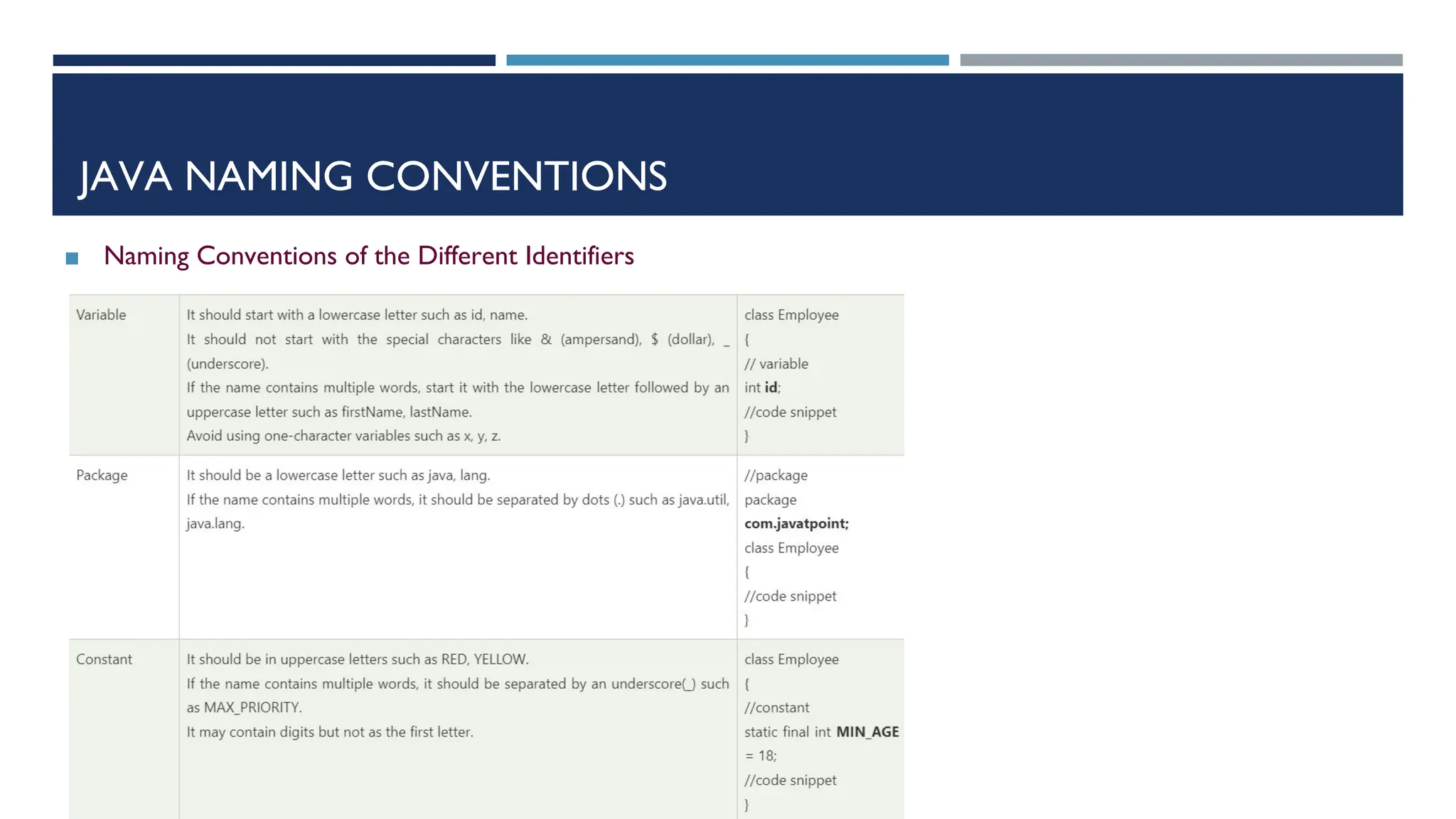Click bold 'MIN_AGE' constant name
1456x819 pixels.
click(x=867, y=732)
